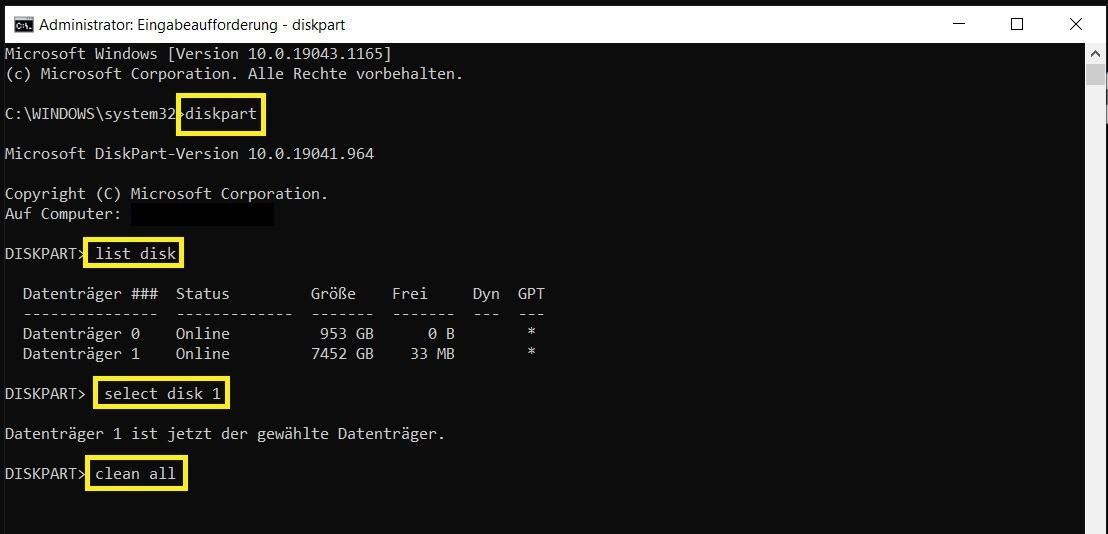
Task: Click the window title text in title bar
Action: tap(192, 24)
